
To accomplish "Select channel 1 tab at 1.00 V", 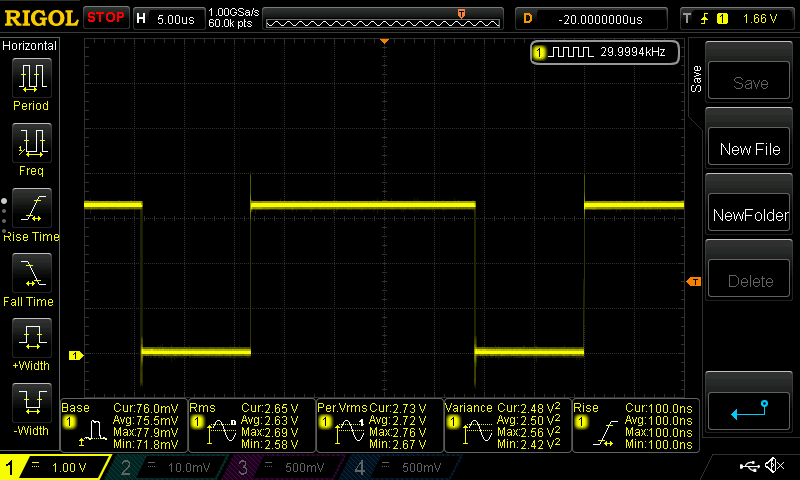I will point(55,467).
